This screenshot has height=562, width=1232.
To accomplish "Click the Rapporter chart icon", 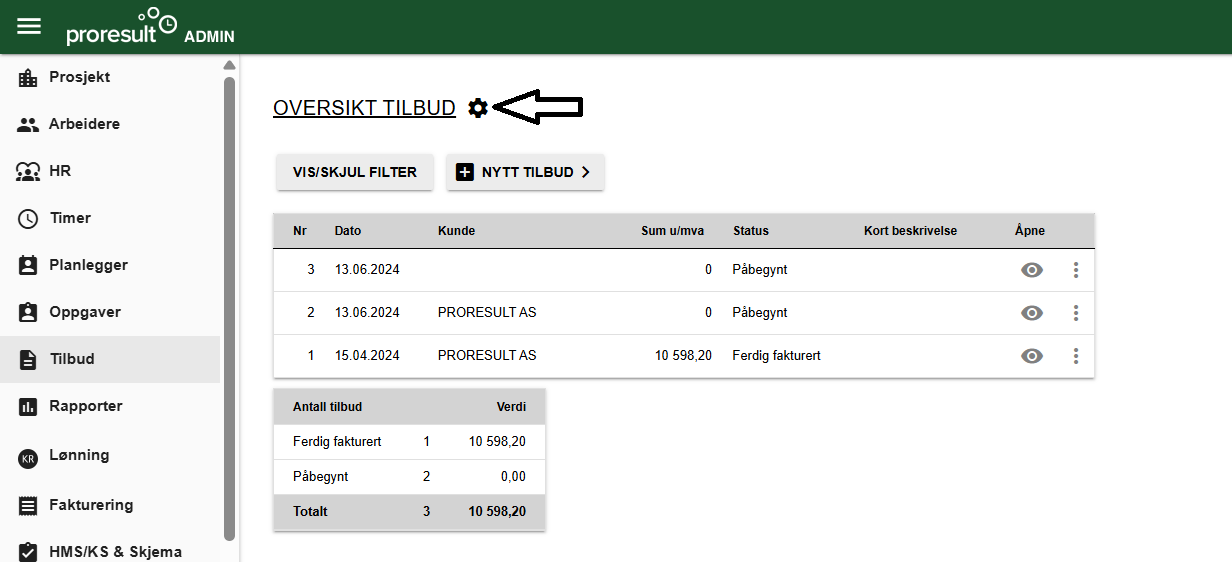I will 28,406.
